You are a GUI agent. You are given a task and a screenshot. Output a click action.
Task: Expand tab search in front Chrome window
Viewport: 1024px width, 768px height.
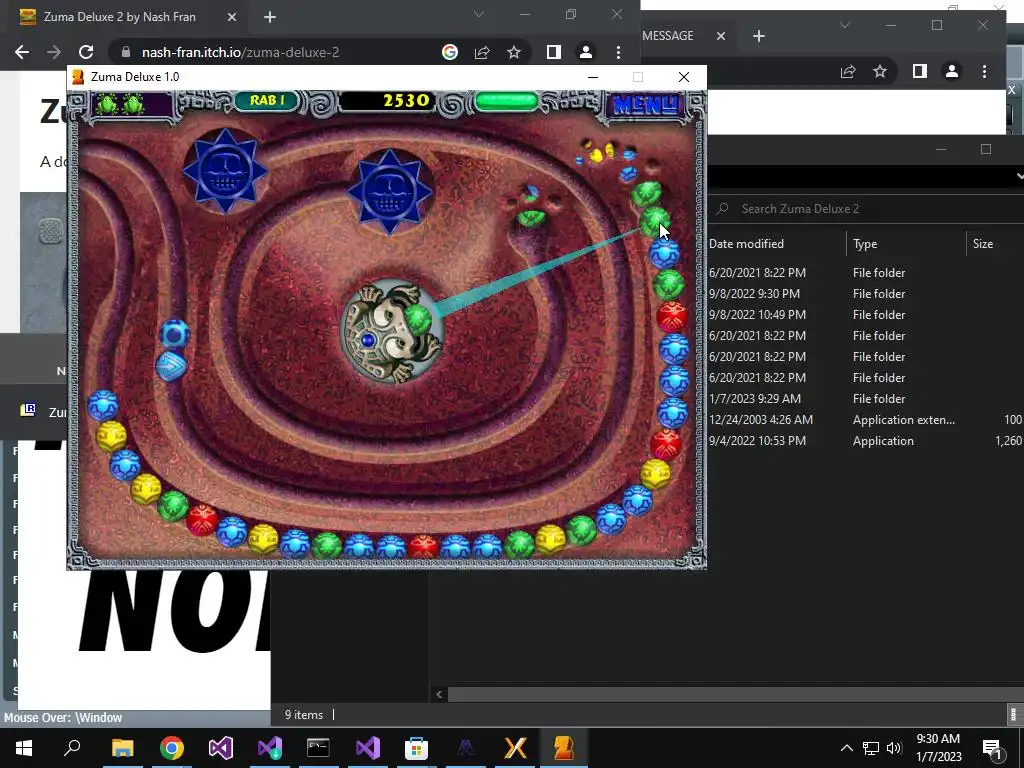tap(479, 14)
